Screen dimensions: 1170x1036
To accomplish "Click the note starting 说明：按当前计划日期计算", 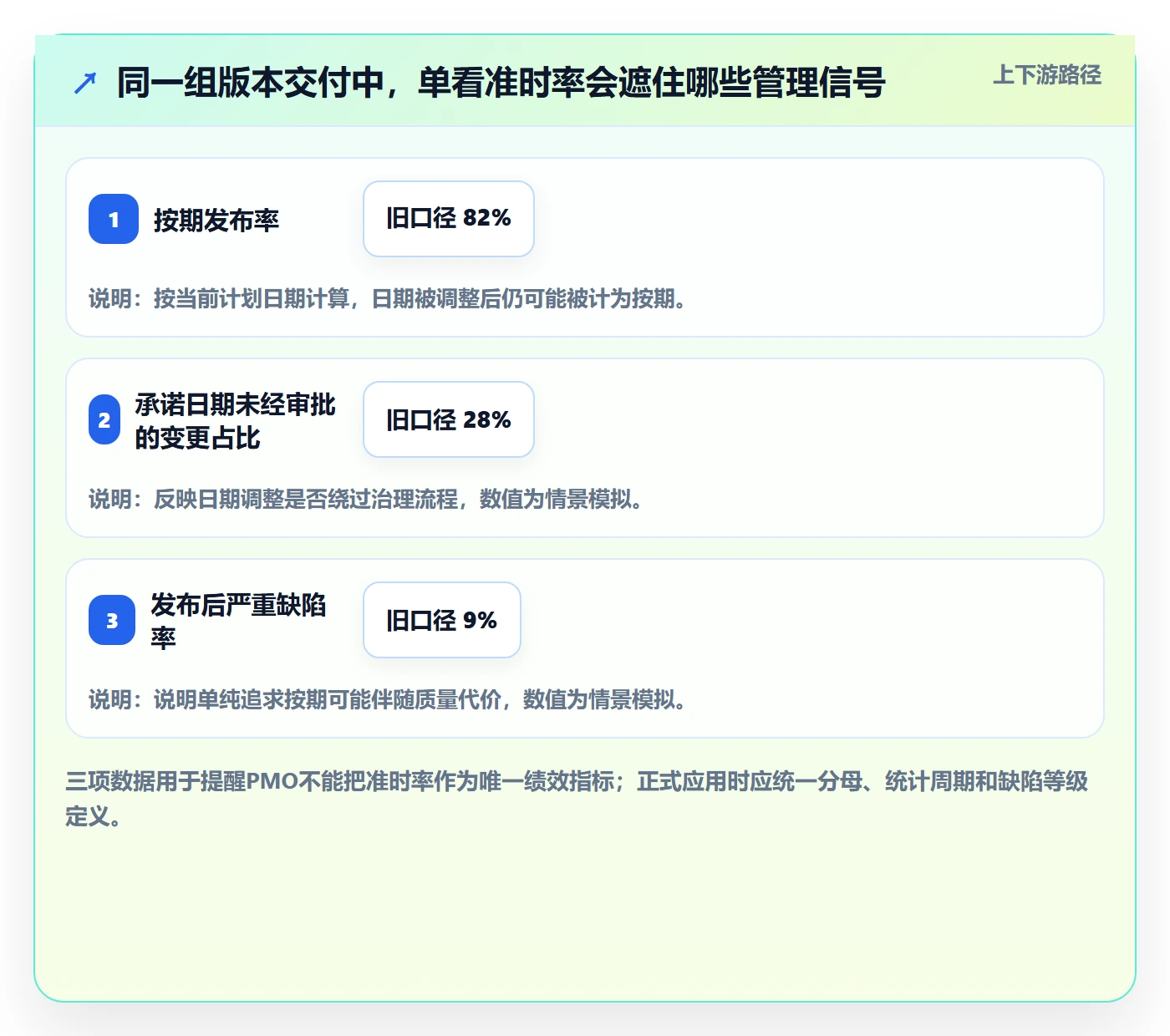I will [388, 298].
